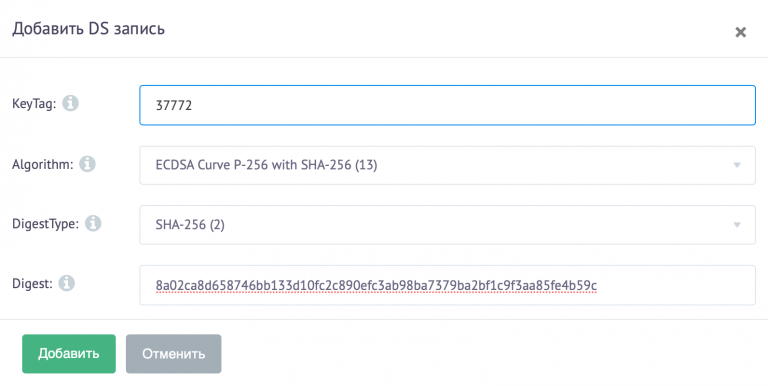Click the 37772 value text

click(x=173, y=105)
